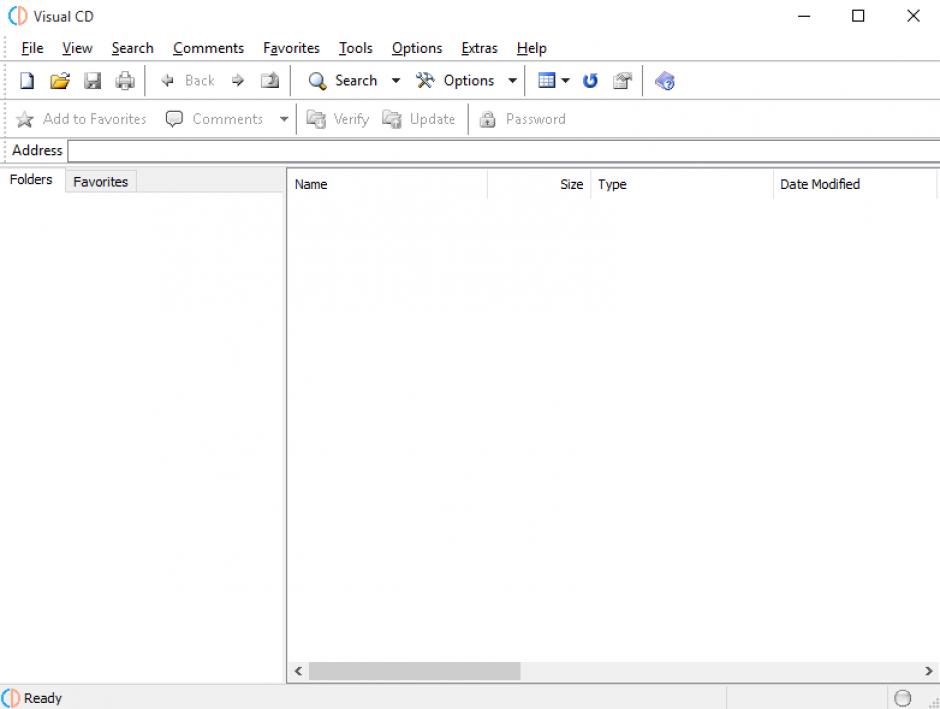Click the scroll left arrow
The image size is (940, 709).
[298, 671]
